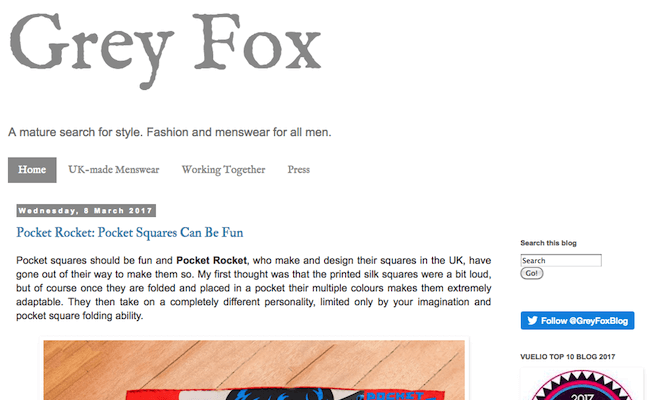Click the Search this blog heading

[547, 243]
